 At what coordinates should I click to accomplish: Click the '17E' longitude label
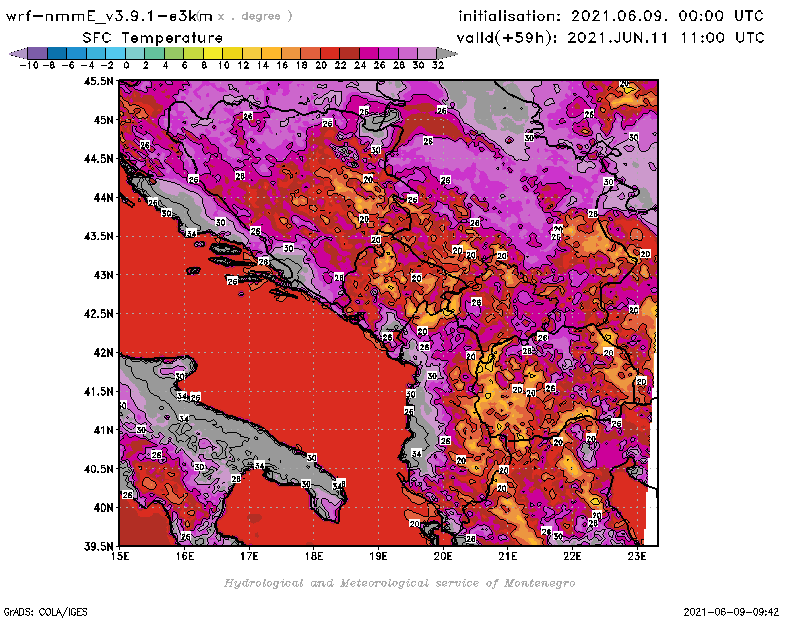point(249,556)
